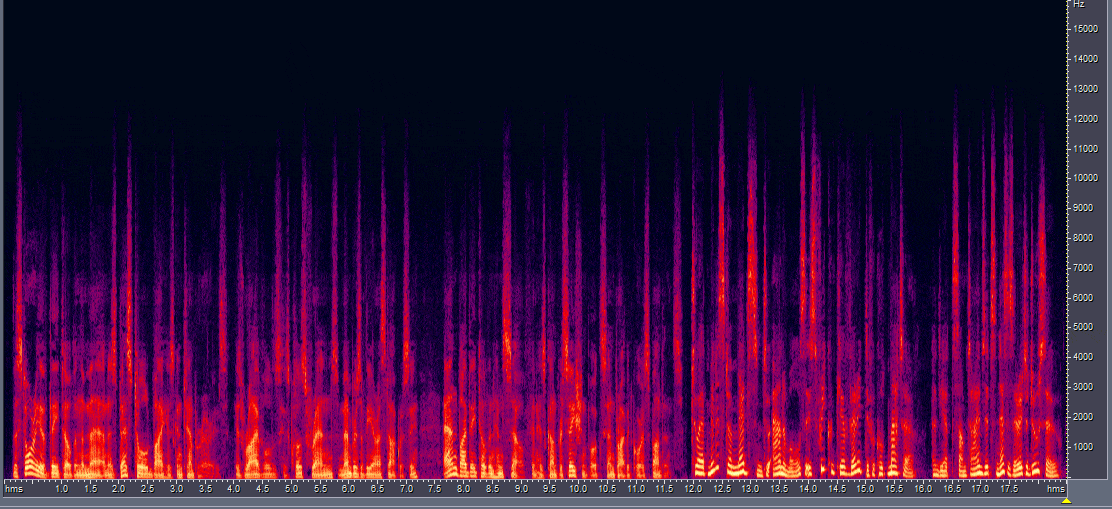Click the 17.0 mark on time ruler
The image size is (1112, 509).
pyautogui.click(x=980, y=489)
